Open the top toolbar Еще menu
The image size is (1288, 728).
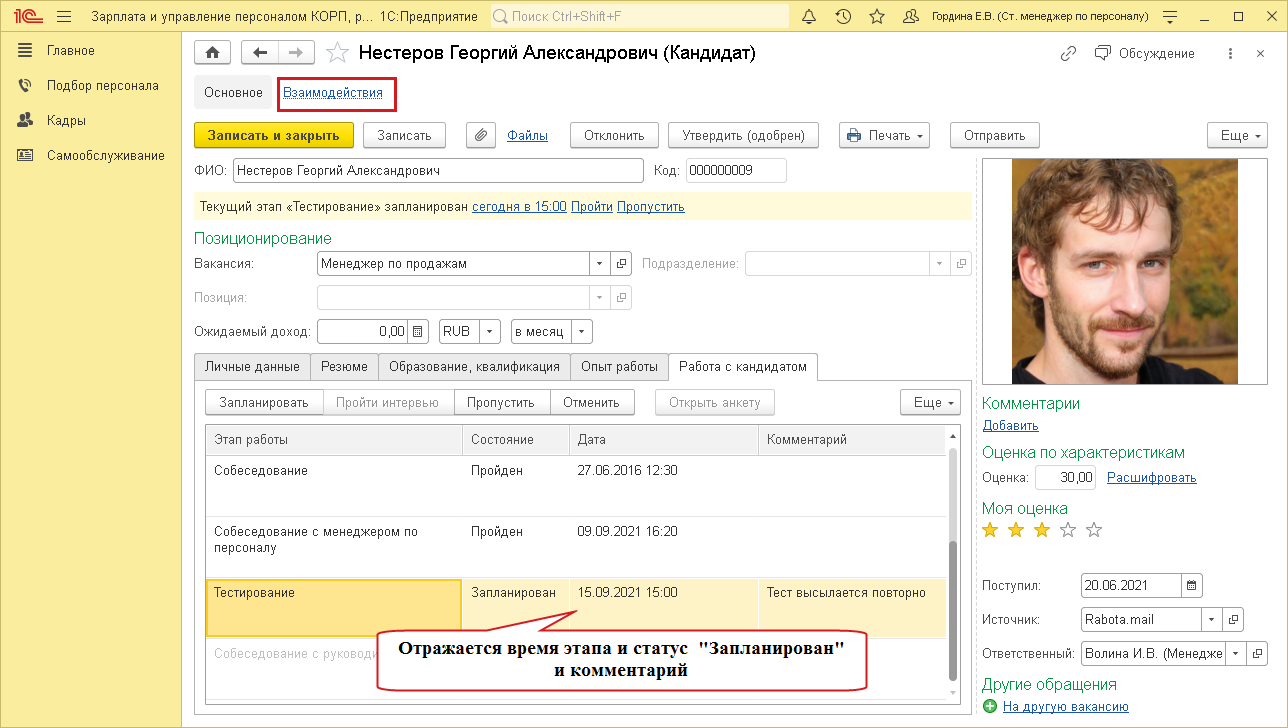point(1237,135)
